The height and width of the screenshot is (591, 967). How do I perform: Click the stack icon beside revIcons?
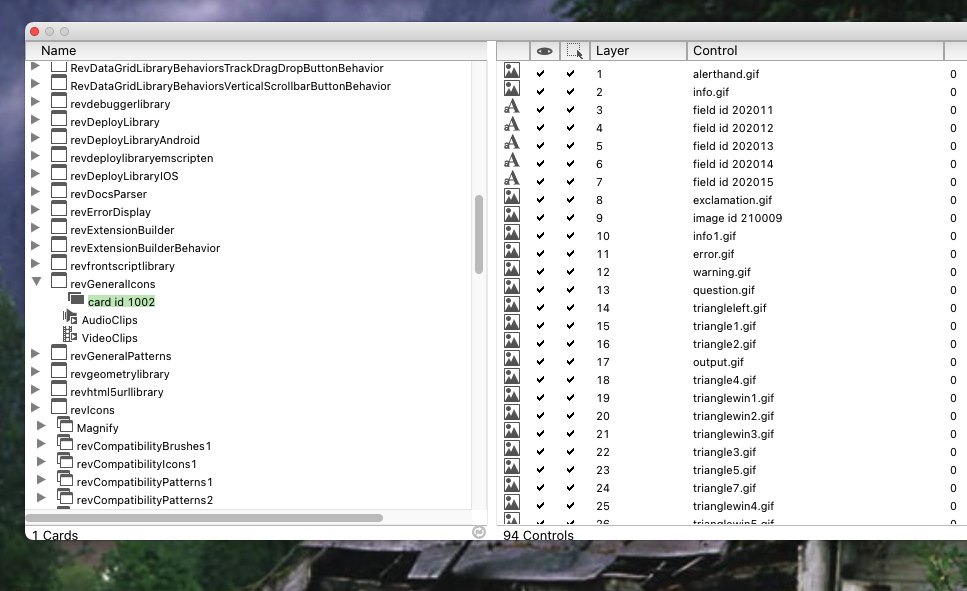click(59, 409)
